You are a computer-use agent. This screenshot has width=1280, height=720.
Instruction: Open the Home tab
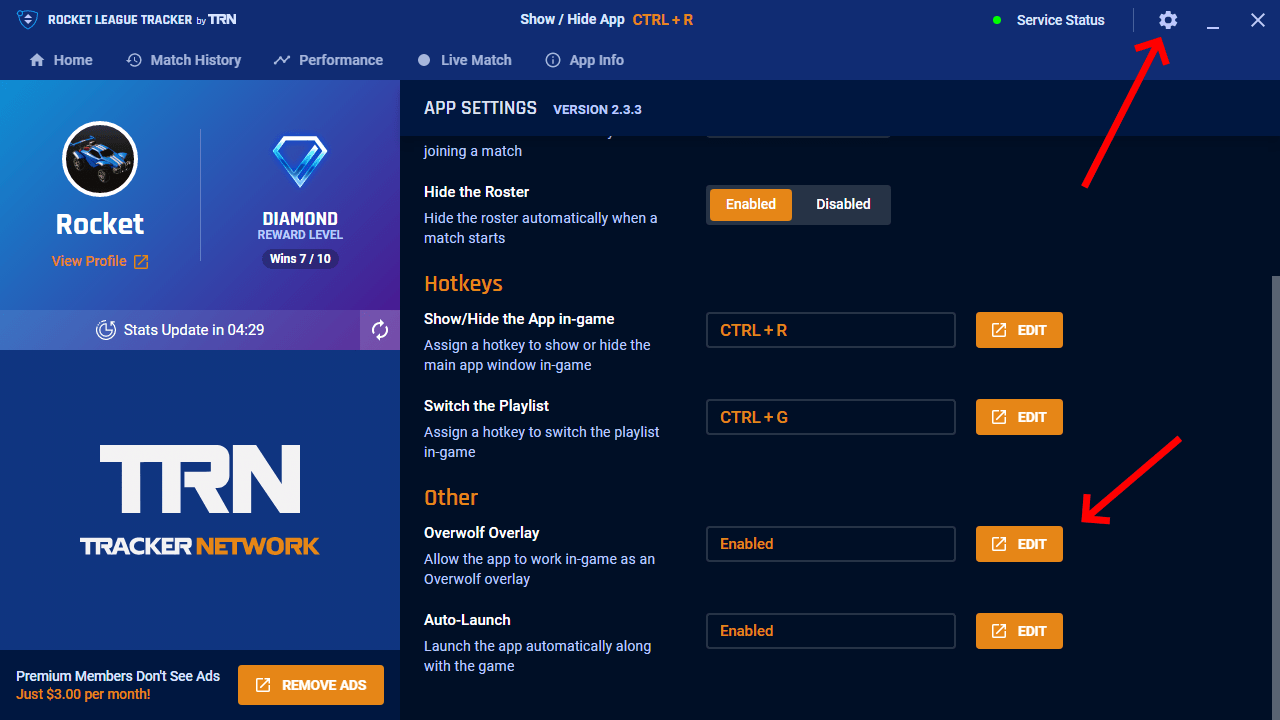click(x=61, y=60)
